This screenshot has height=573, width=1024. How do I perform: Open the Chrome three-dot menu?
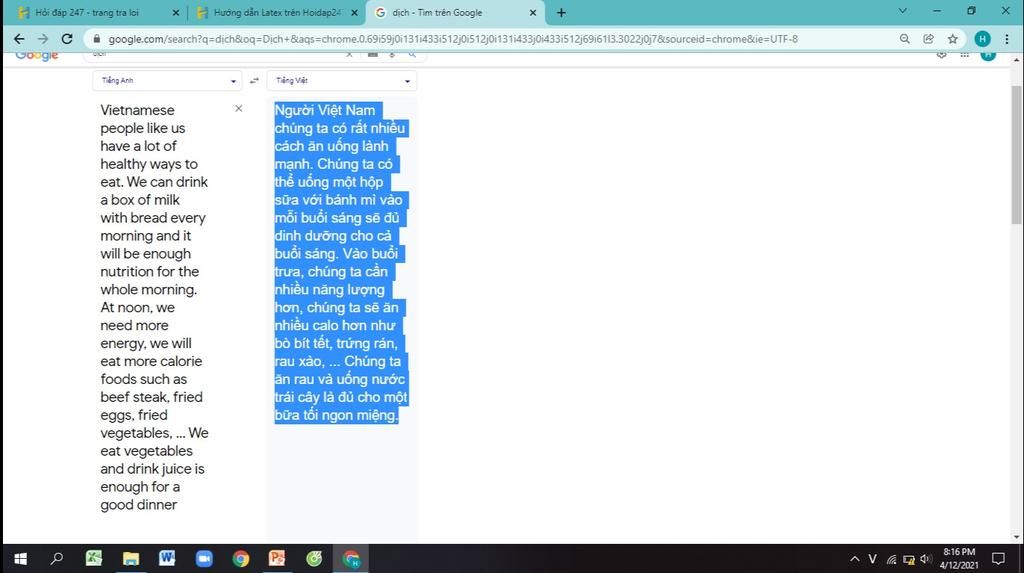click(1006, 39)
